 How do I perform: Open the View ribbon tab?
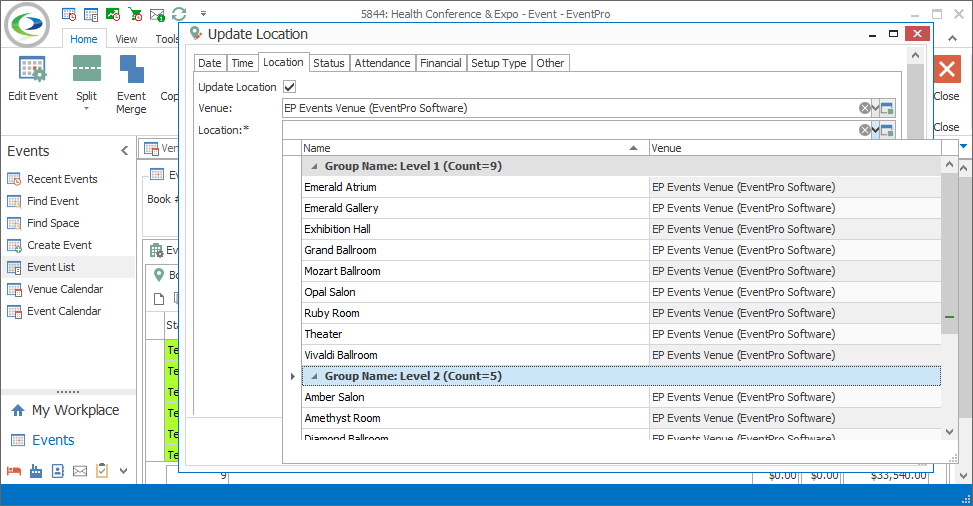(126, 38)
